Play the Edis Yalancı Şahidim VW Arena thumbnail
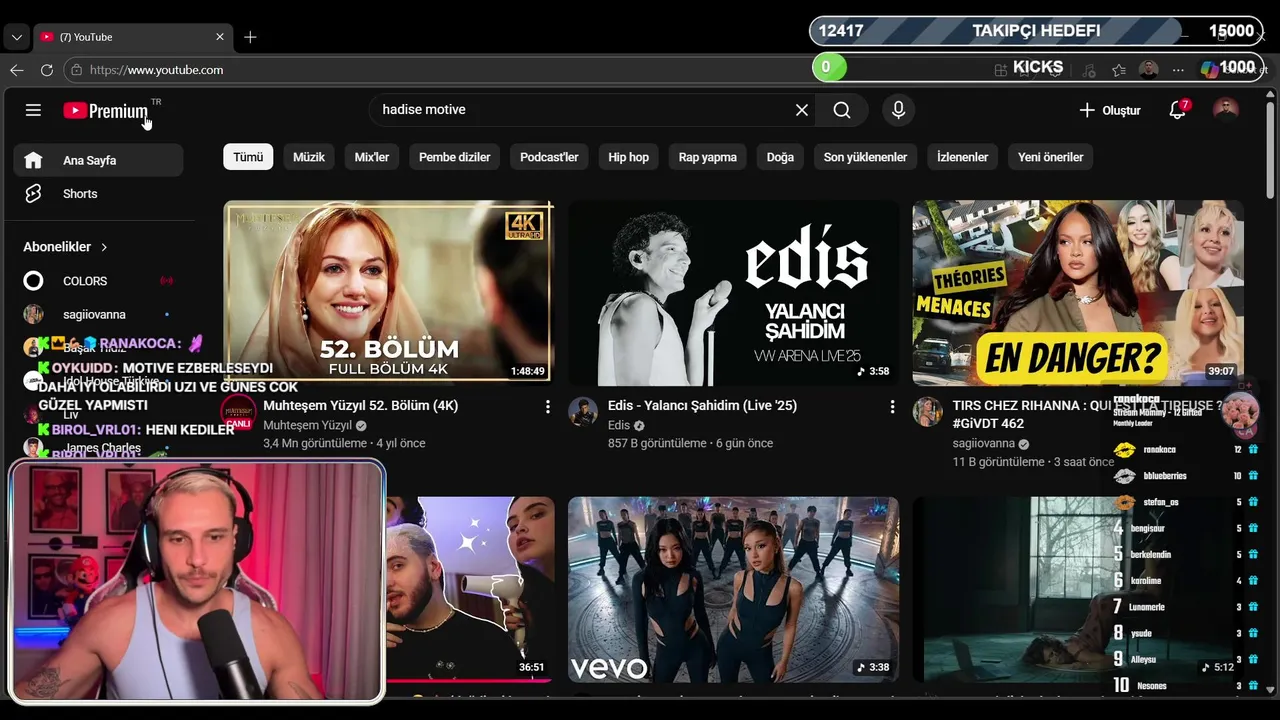The width and height of the screenshot is (1280, 720). click(733, 293)
